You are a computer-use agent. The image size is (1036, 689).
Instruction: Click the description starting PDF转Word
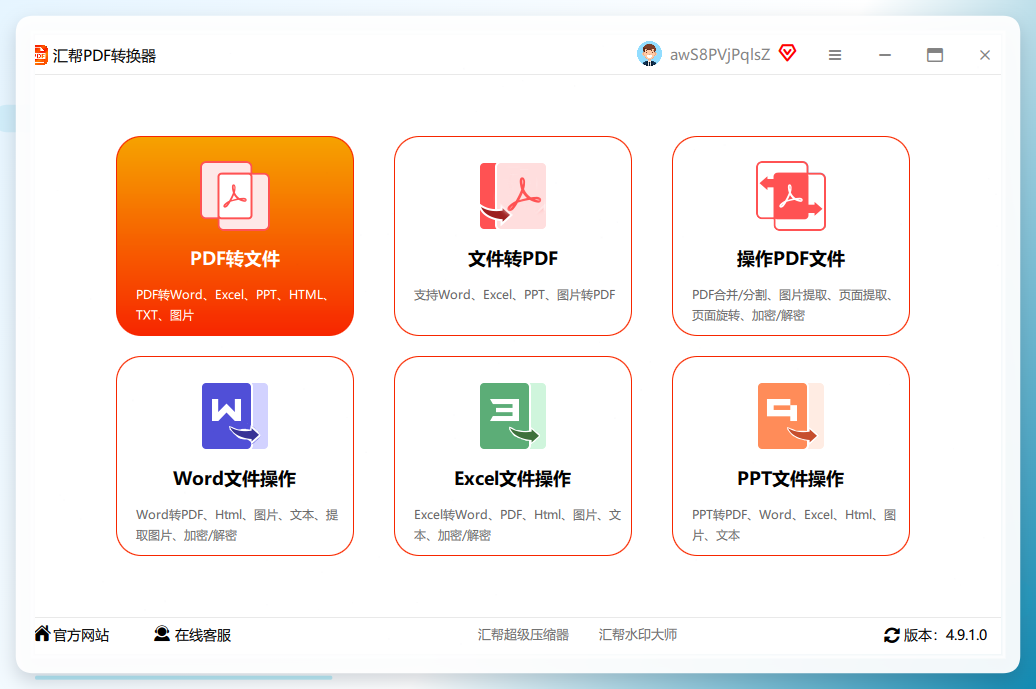click(233, 305)
